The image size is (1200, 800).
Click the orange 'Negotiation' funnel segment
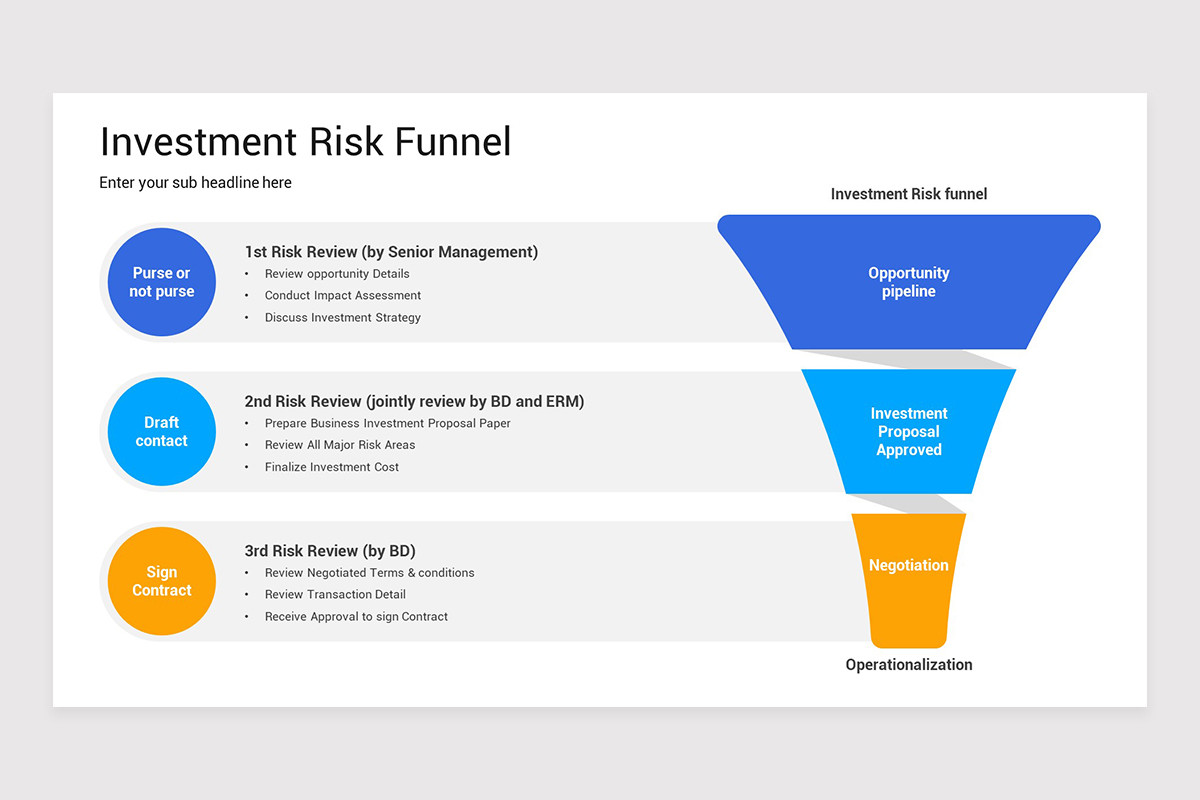908,565
